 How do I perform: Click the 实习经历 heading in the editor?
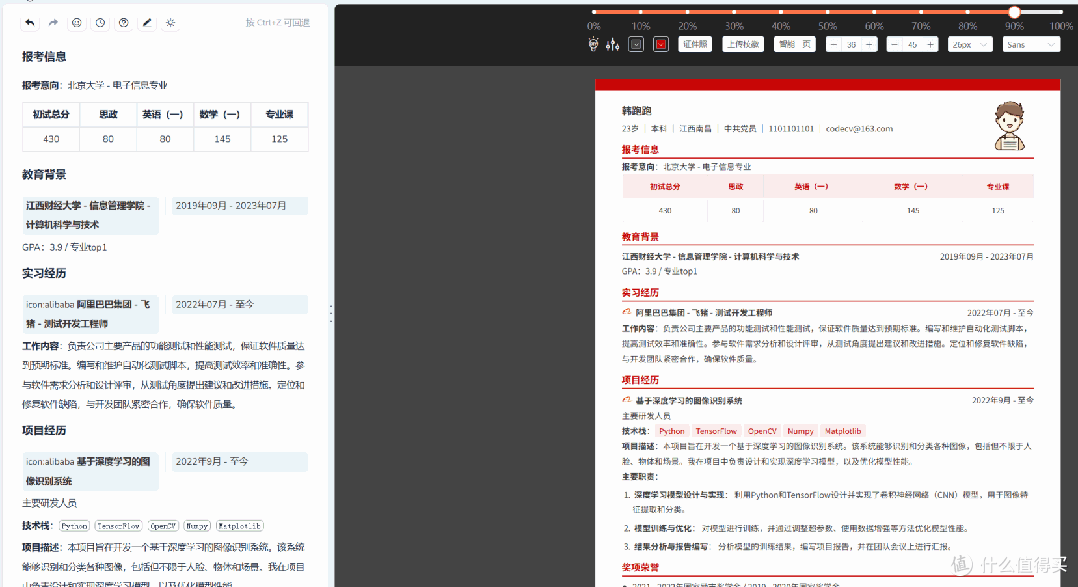44,273
